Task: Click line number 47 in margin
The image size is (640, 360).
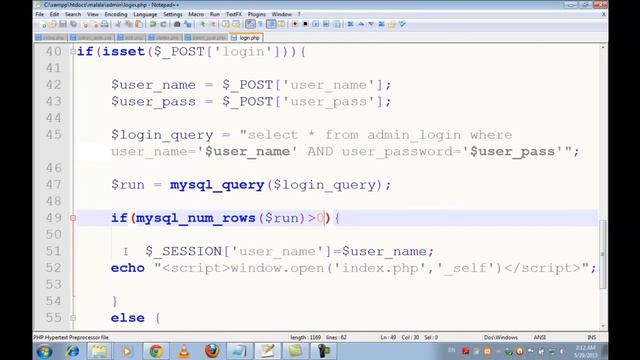Action: 53,184
